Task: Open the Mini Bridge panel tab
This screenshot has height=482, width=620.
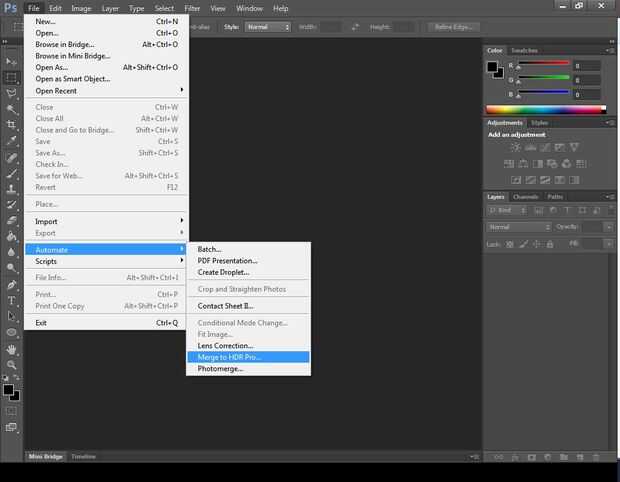Action: (45, 456)
